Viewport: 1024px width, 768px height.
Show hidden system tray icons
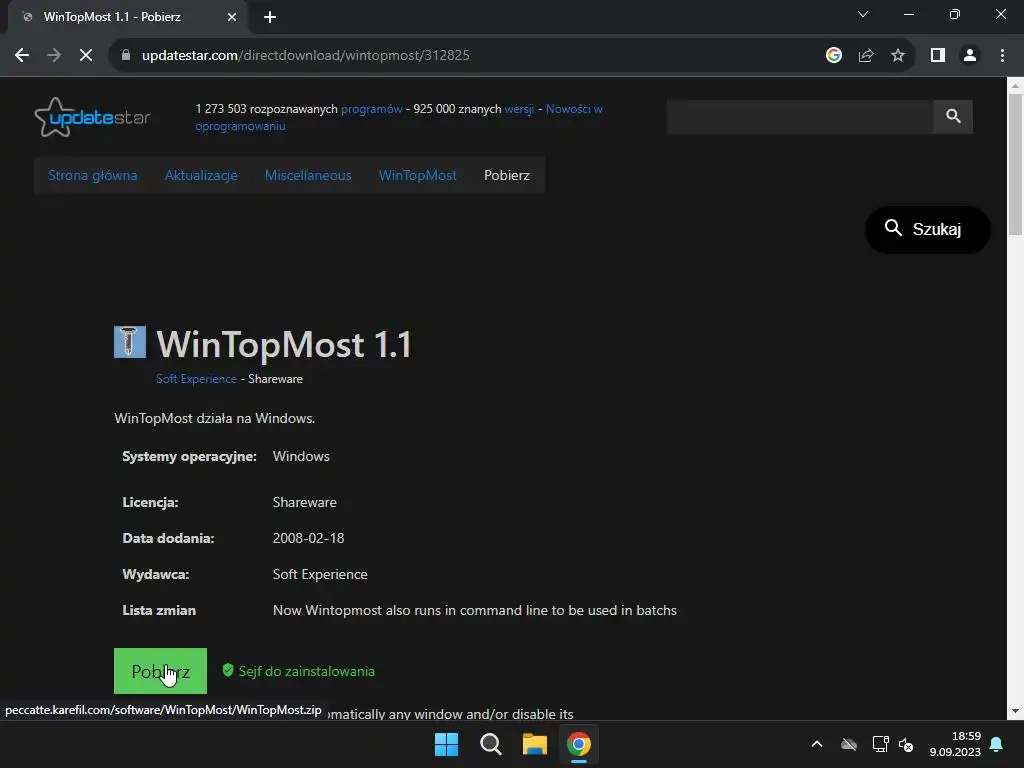pyautogui.click(x=817, y=744)
